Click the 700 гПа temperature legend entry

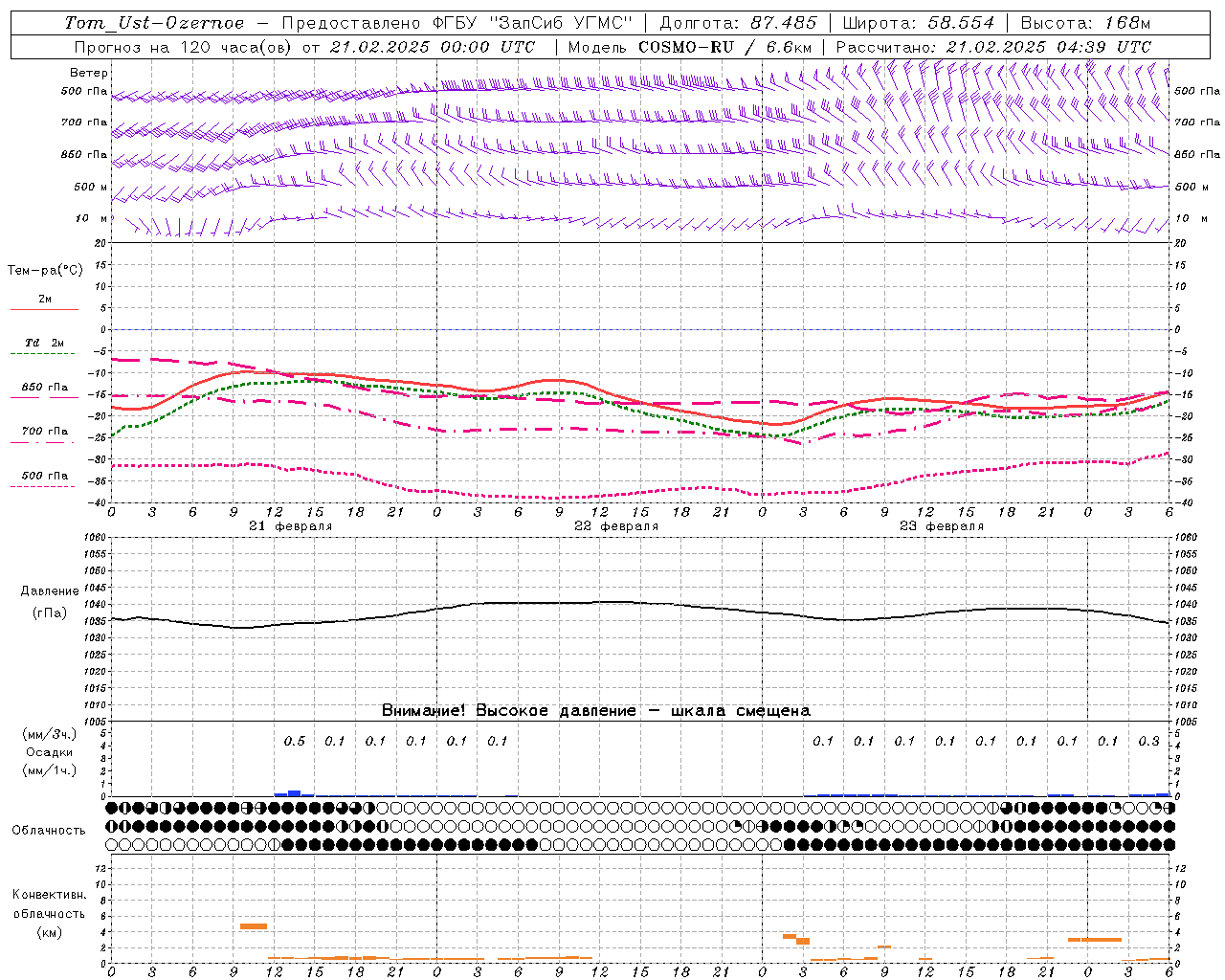pos(45,432)
